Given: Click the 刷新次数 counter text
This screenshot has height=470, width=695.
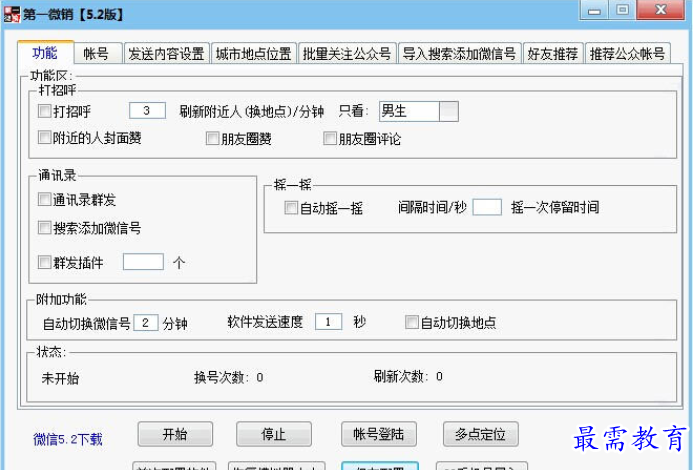Looking at the screenshot, I should (408, 376).
